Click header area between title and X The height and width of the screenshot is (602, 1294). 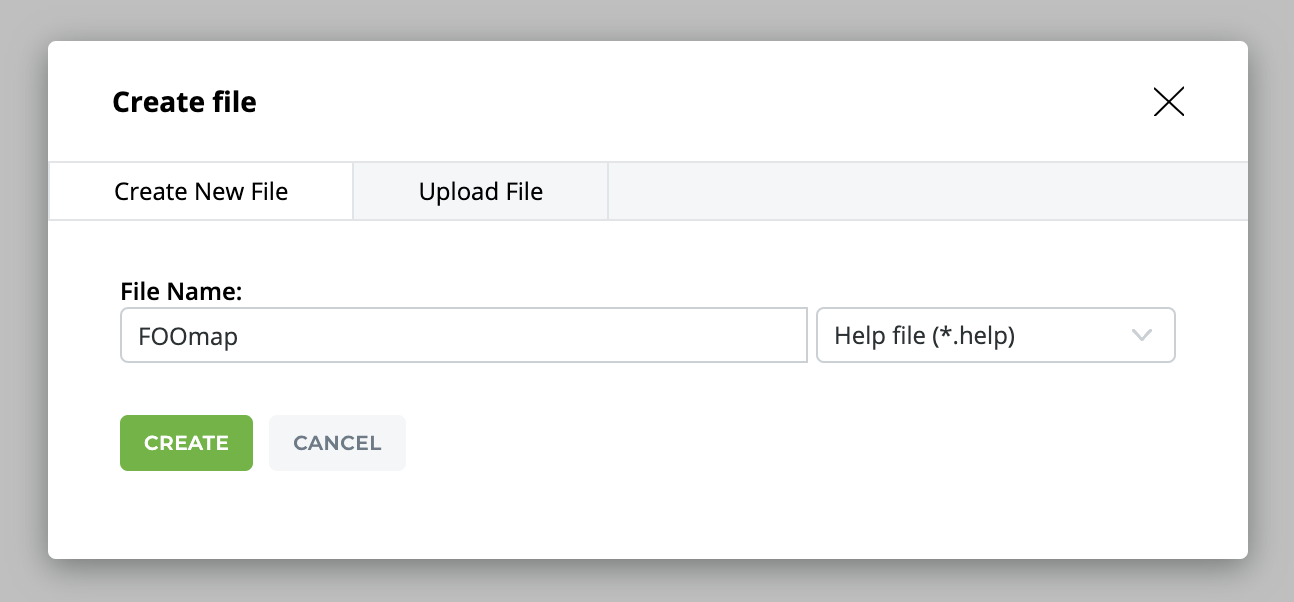pyautogui.click(x=700, y=102)
